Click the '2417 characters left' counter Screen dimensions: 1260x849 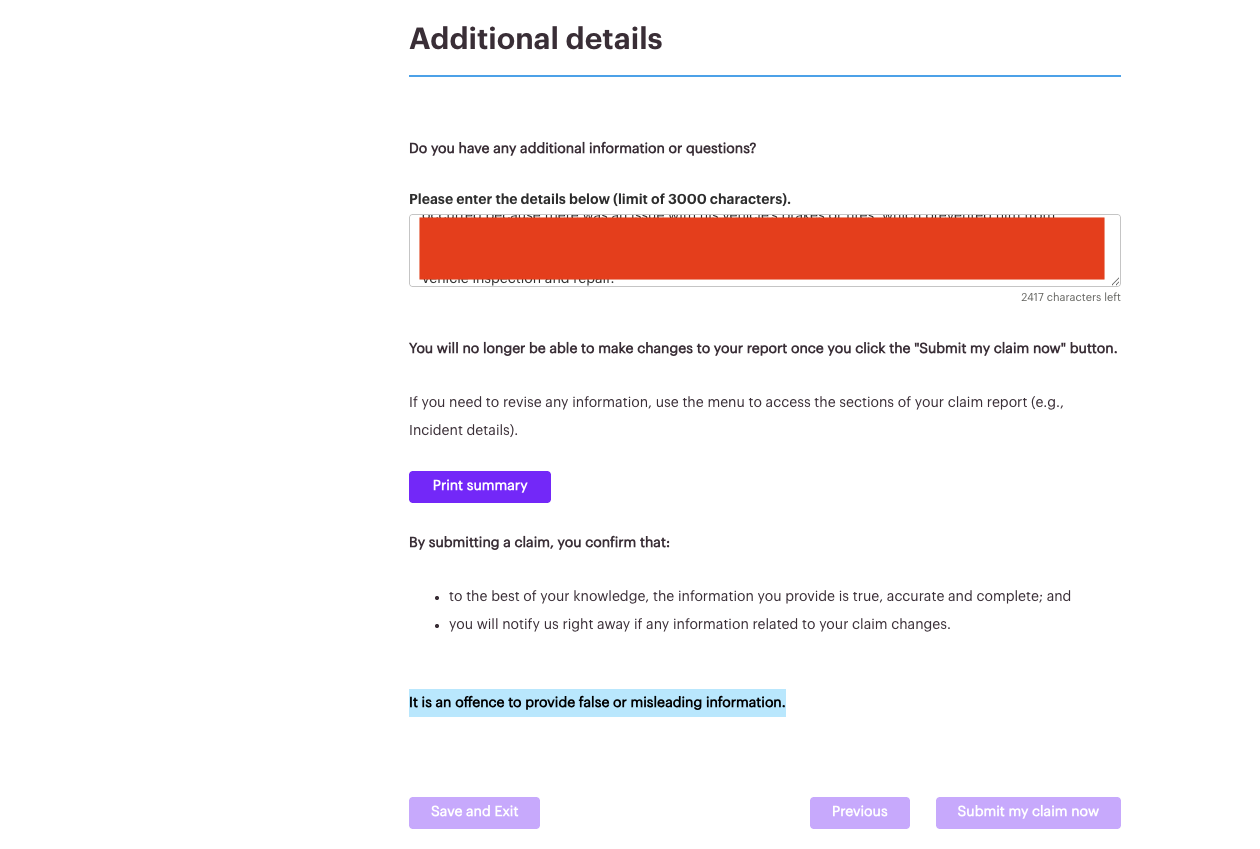(1070, 298)
